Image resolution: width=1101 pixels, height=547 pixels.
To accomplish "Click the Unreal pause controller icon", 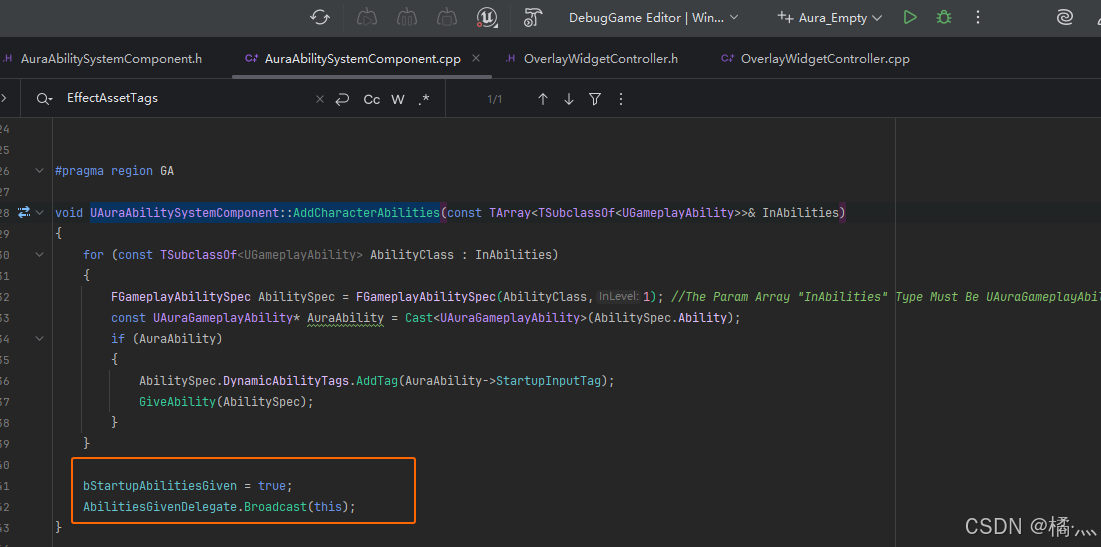I will coord(407,18).
